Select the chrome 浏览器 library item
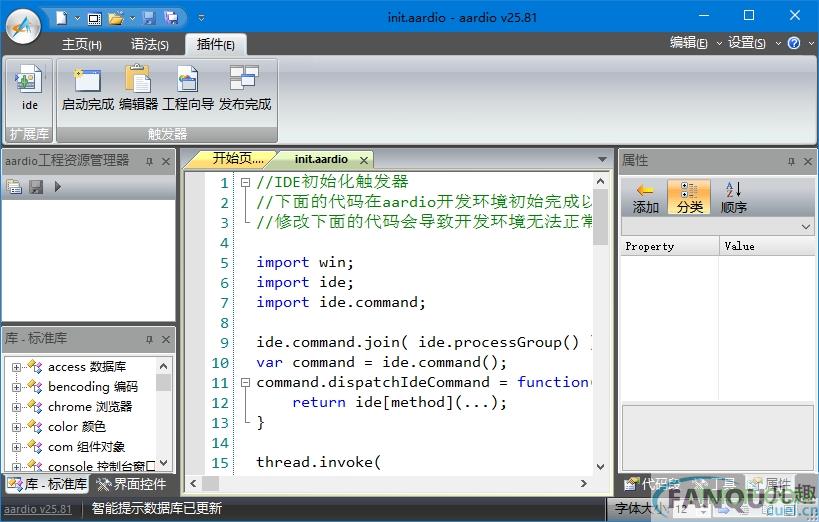Viewport: 819px width, 522px height. pos(90,407)
